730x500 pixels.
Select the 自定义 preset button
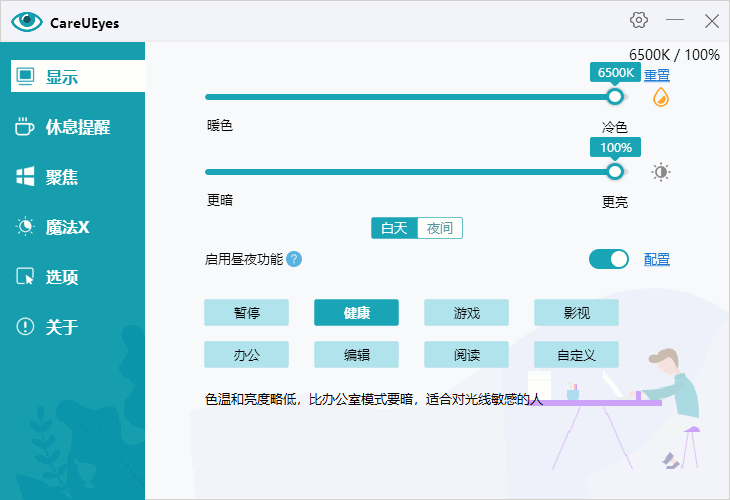coord(576,355)
